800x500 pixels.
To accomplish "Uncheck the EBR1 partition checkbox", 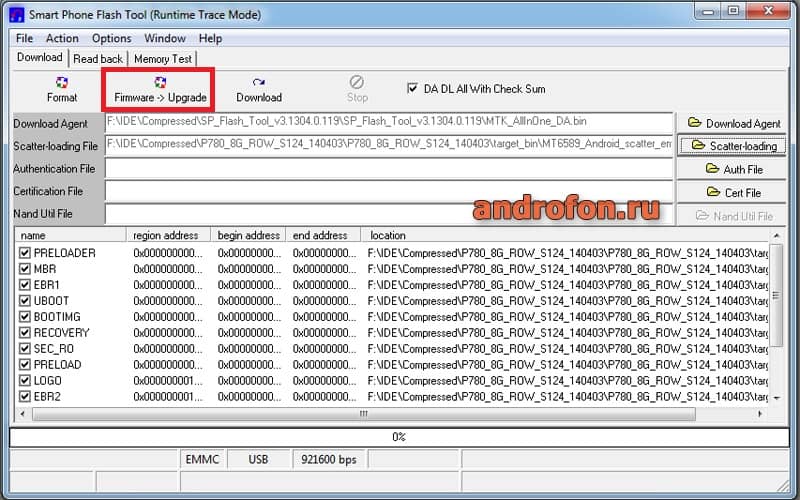I will tap(24, 284).
